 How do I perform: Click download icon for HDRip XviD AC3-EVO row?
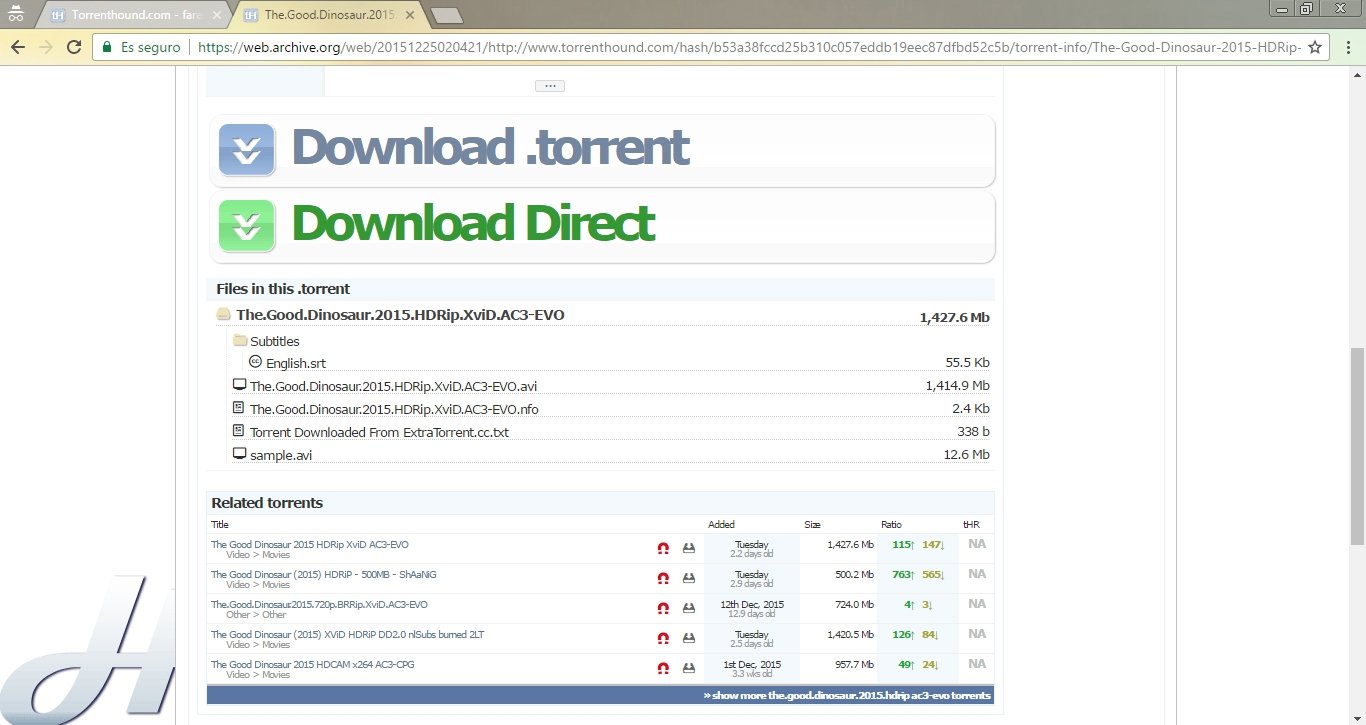pos(689,548)
